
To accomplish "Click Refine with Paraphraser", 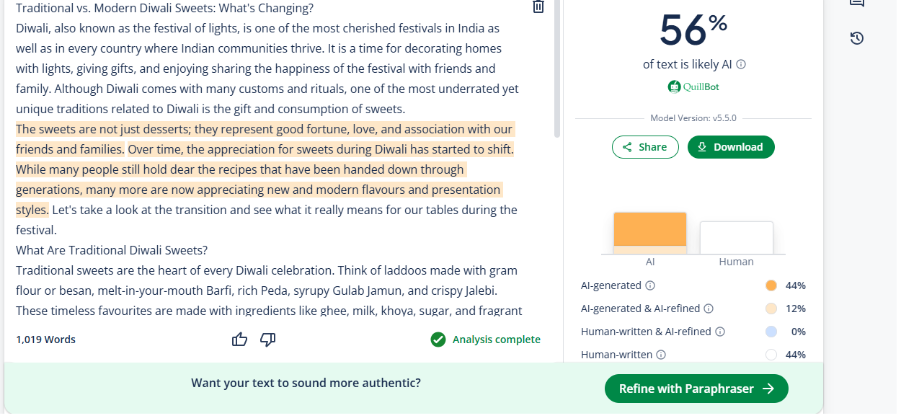I will click(x=696, y=389).
